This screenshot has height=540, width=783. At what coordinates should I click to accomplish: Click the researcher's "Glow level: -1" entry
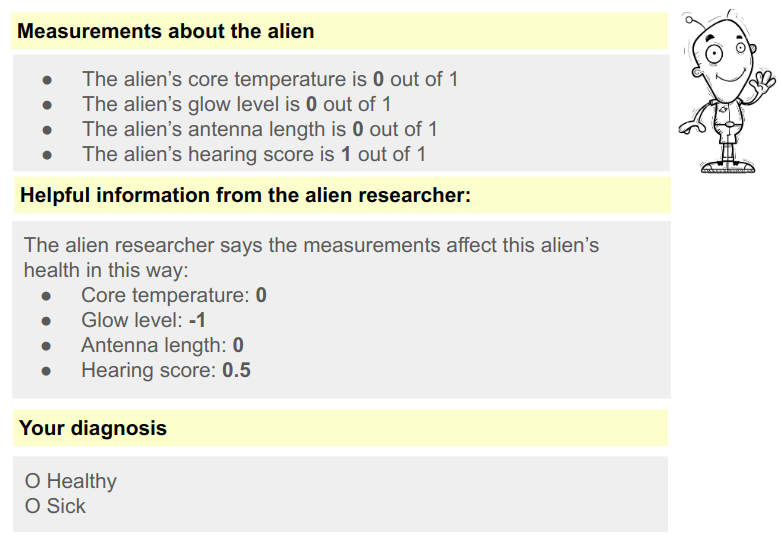[x=143, y=321]
